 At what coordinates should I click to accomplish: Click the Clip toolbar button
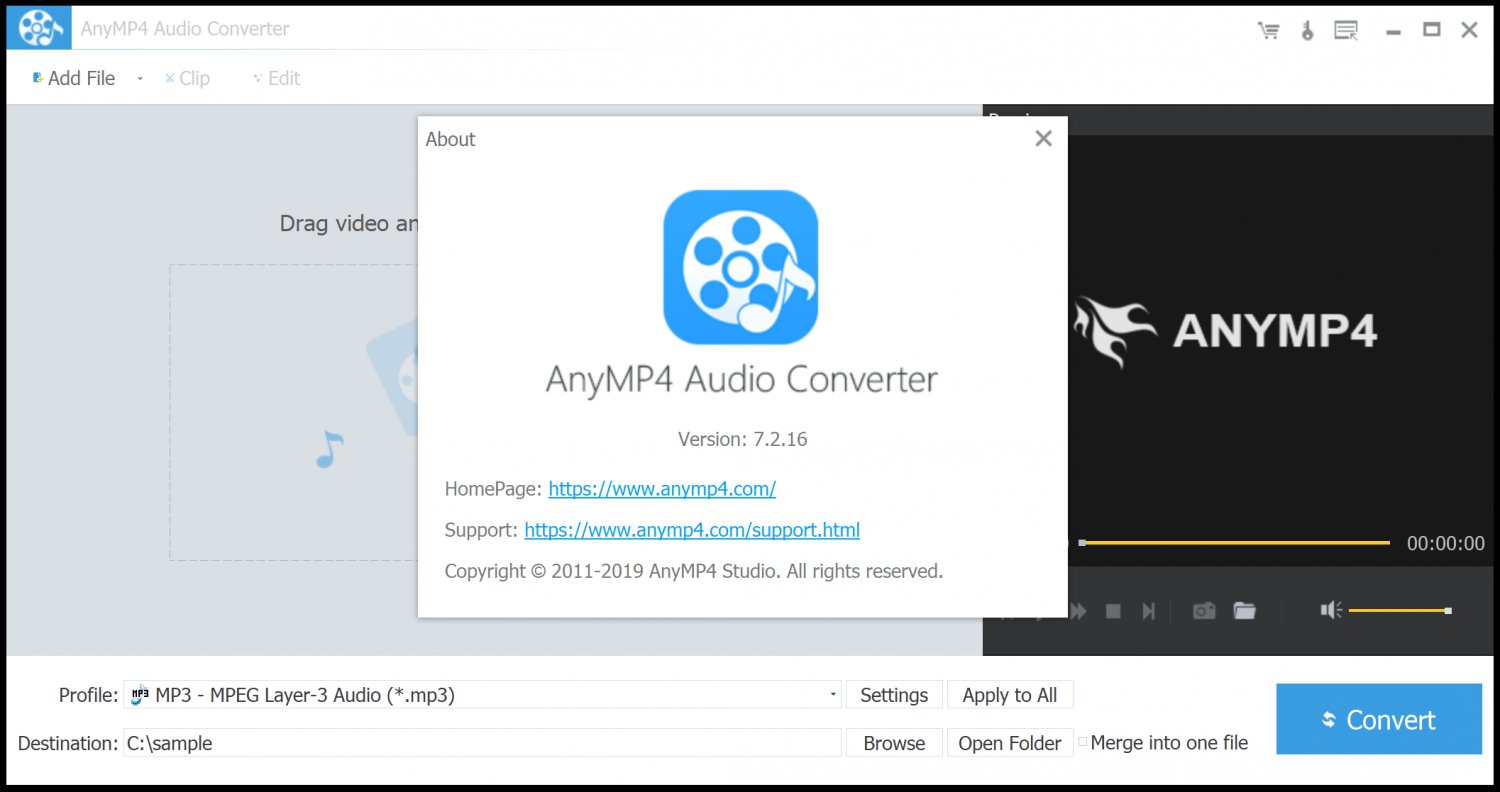pyautogui.click(x=187, y=78)
